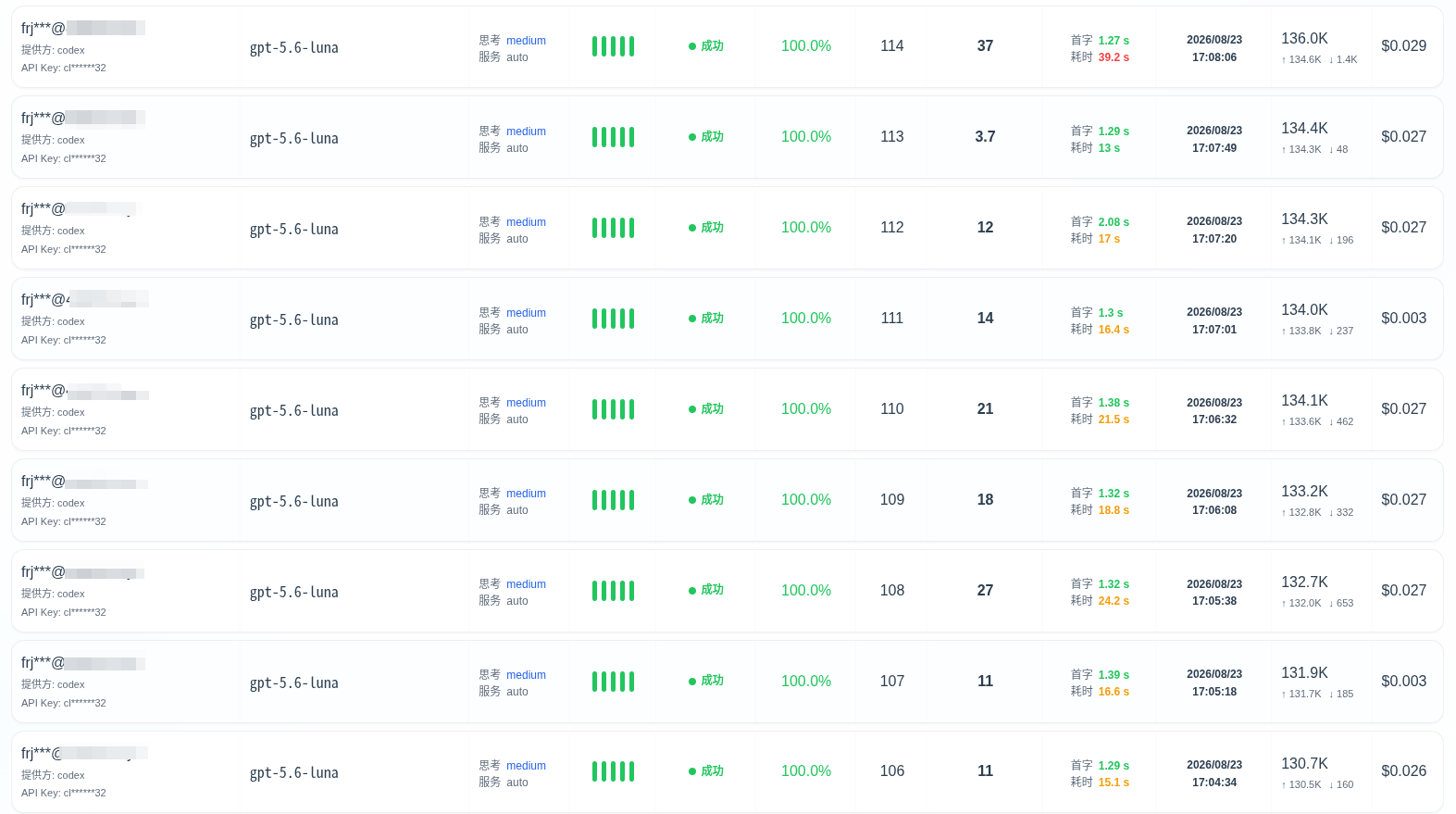This screenshot has width=1456, height=814.
Task: Click the health bars for request 110
Action: tap(613, 409)
